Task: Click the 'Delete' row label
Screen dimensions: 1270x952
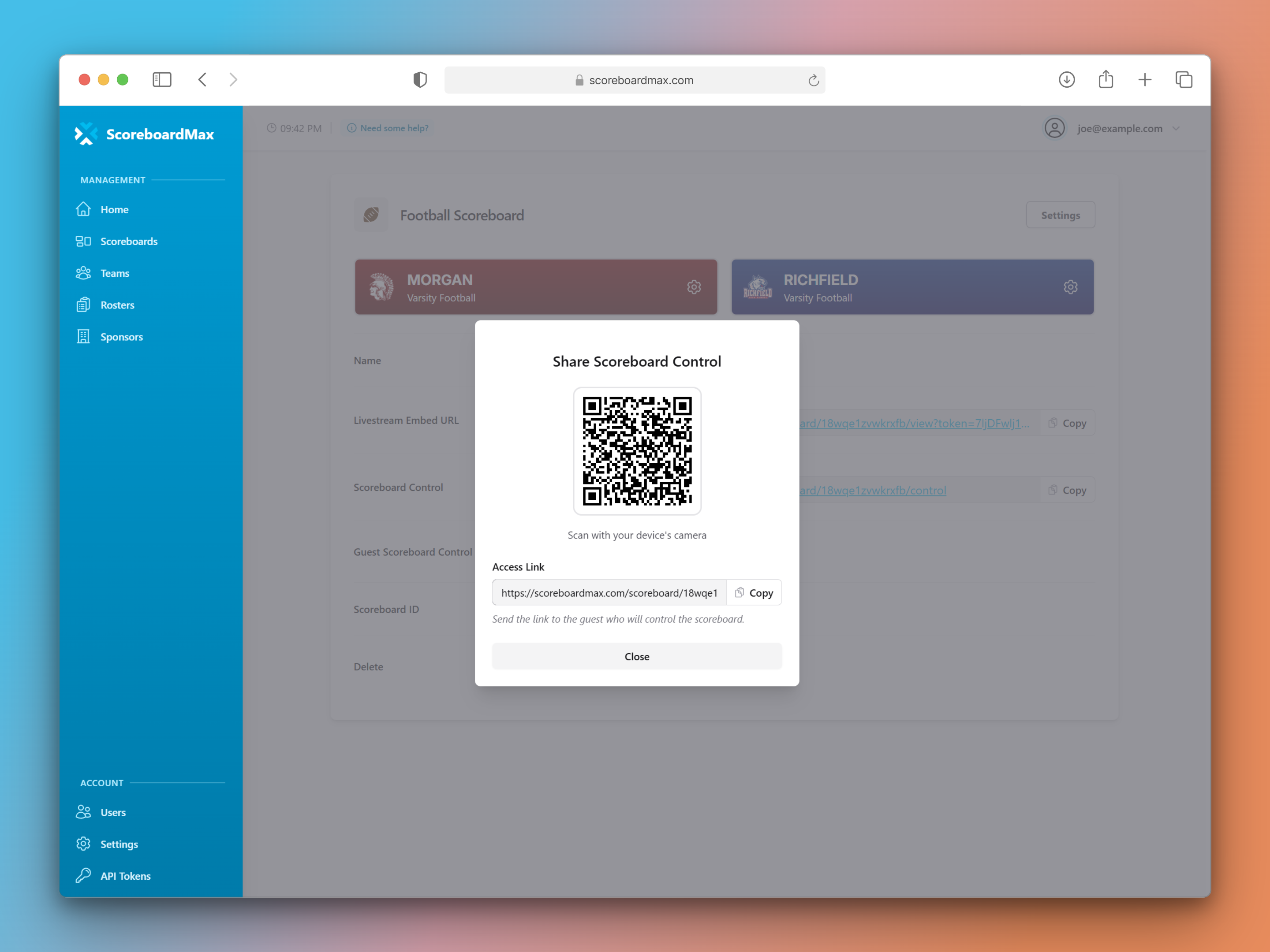Action: coord(368,666)
